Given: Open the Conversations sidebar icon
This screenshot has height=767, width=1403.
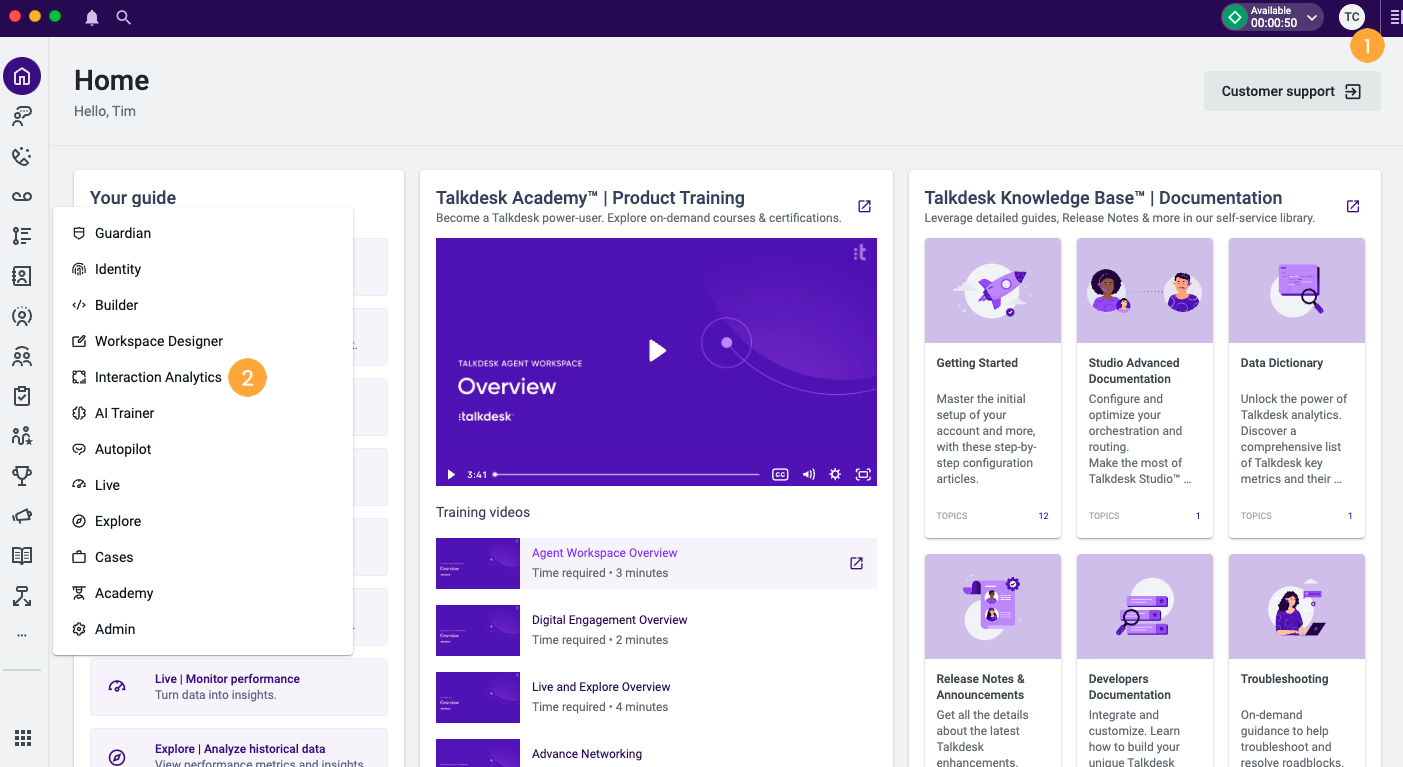Looking at the screenshot, I should (x=22, y=116).
